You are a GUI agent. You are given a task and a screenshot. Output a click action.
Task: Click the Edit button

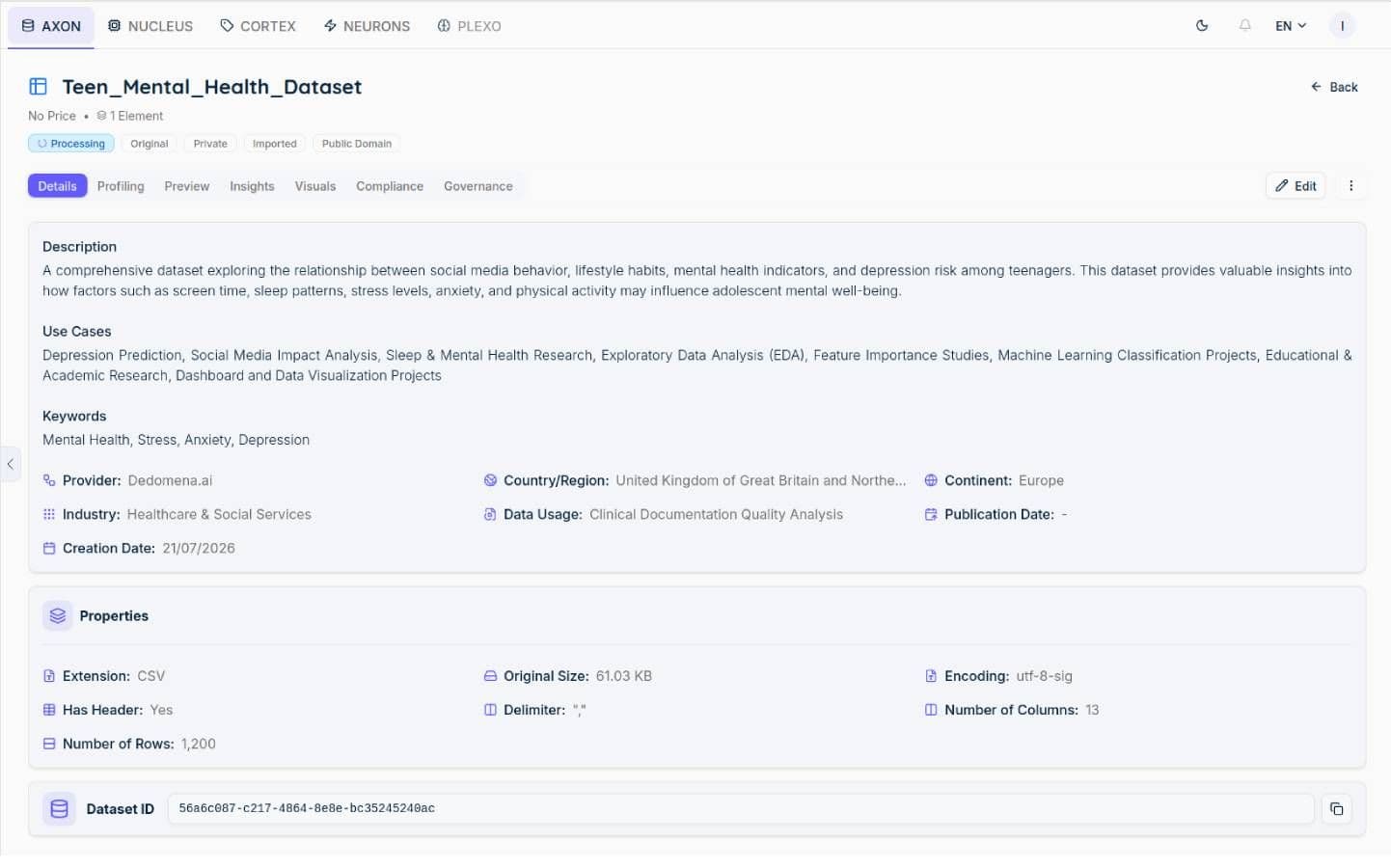pos(1296,186)
